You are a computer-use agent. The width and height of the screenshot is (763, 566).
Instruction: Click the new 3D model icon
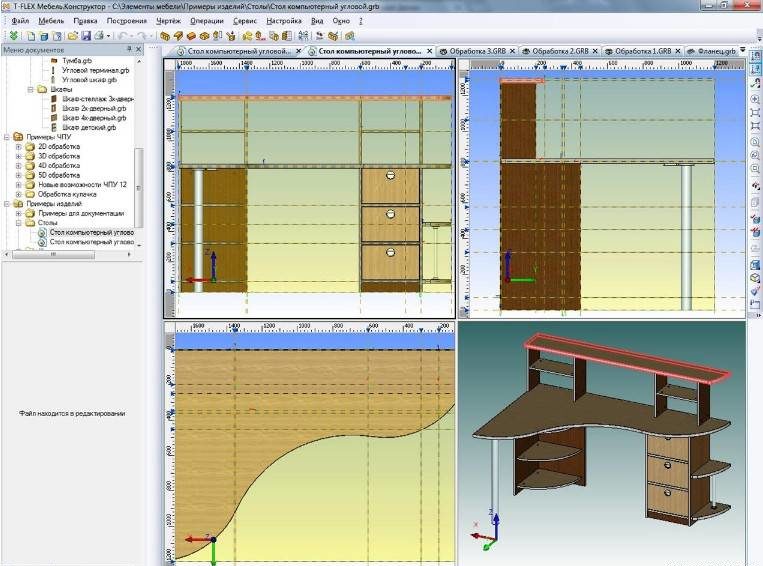[44, 36]
